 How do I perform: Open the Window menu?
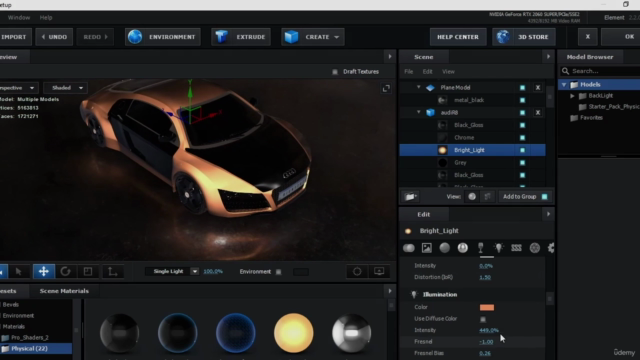[x=19, y=18]
